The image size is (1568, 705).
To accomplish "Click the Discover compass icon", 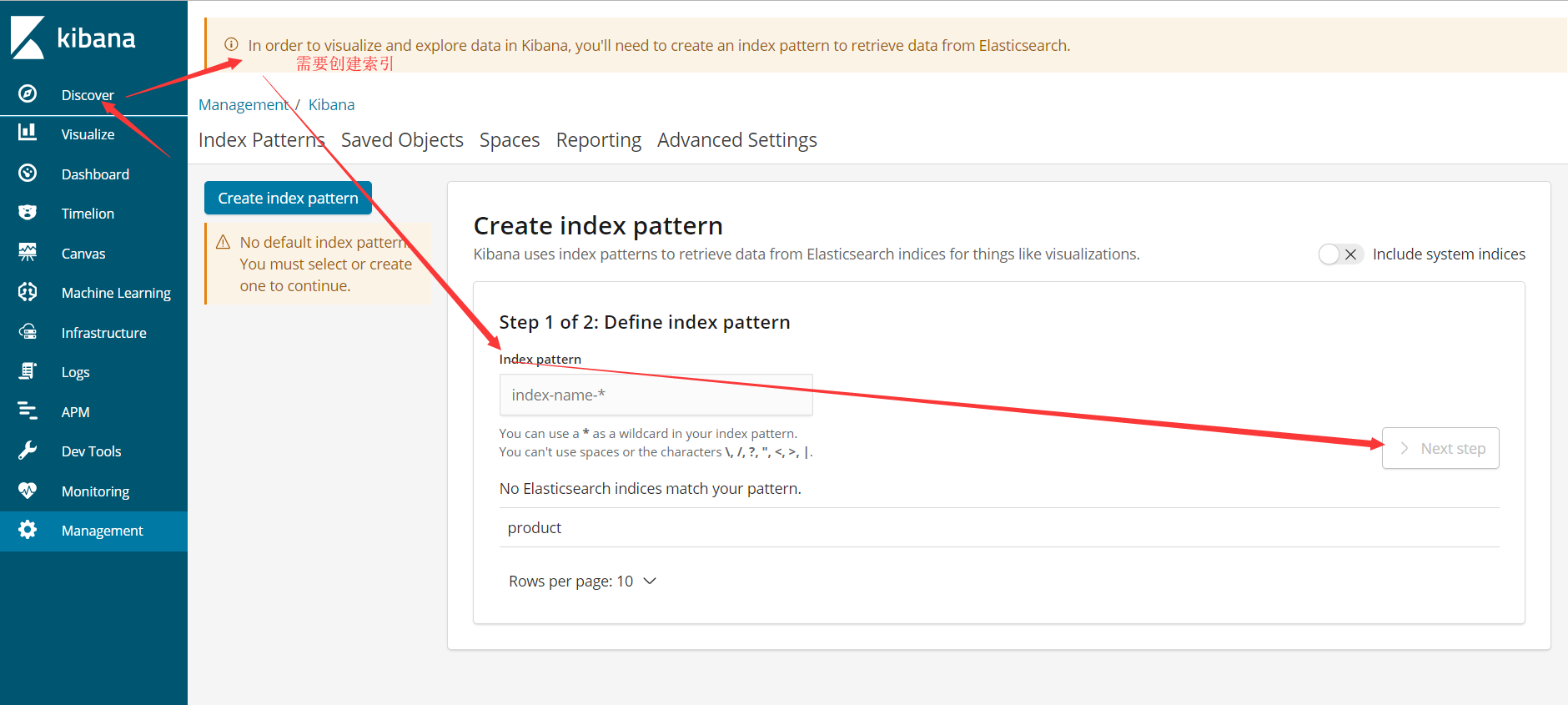I will click(x=28, y=93).
